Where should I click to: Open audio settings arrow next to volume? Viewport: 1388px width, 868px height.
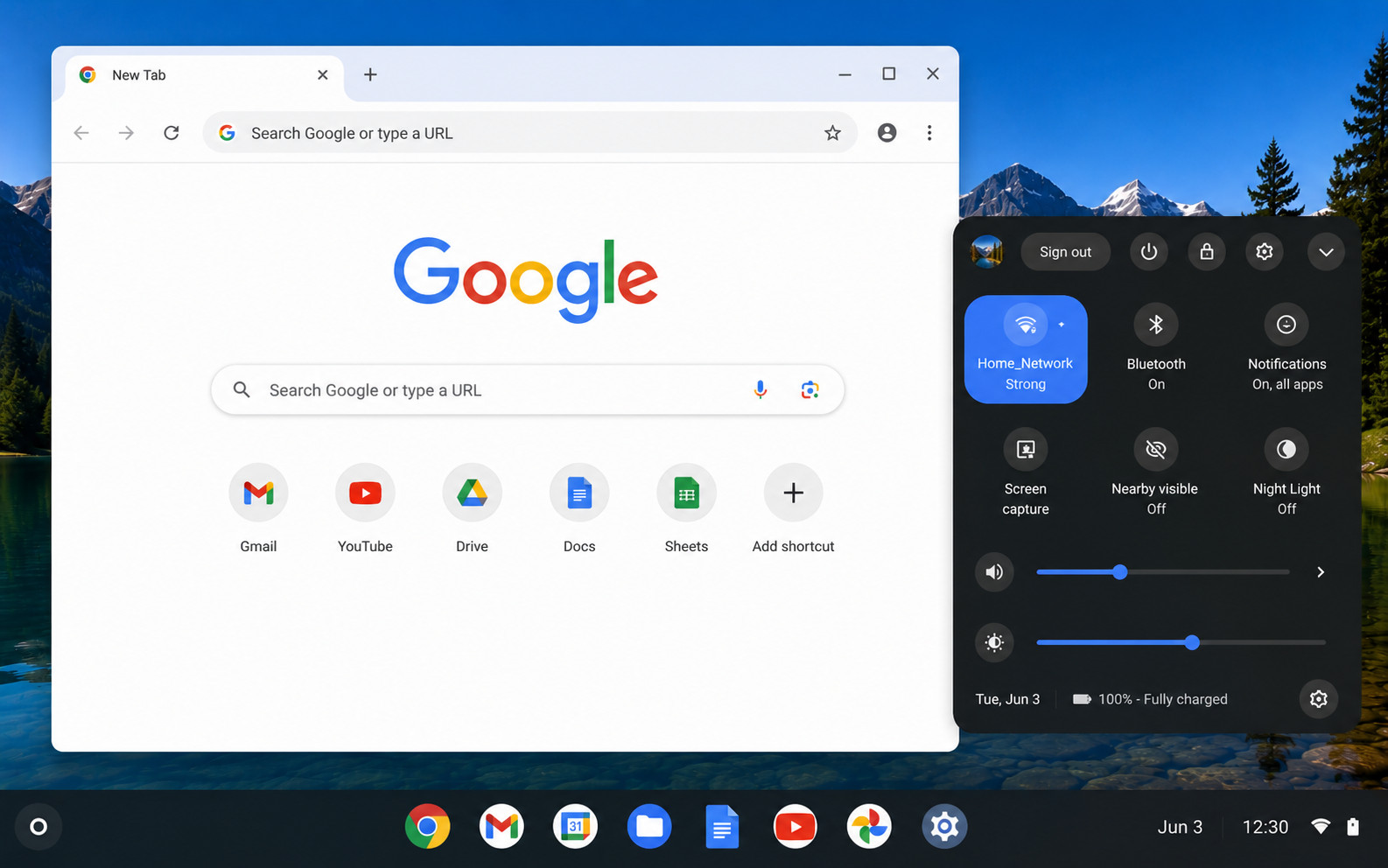pos(1321,572)
